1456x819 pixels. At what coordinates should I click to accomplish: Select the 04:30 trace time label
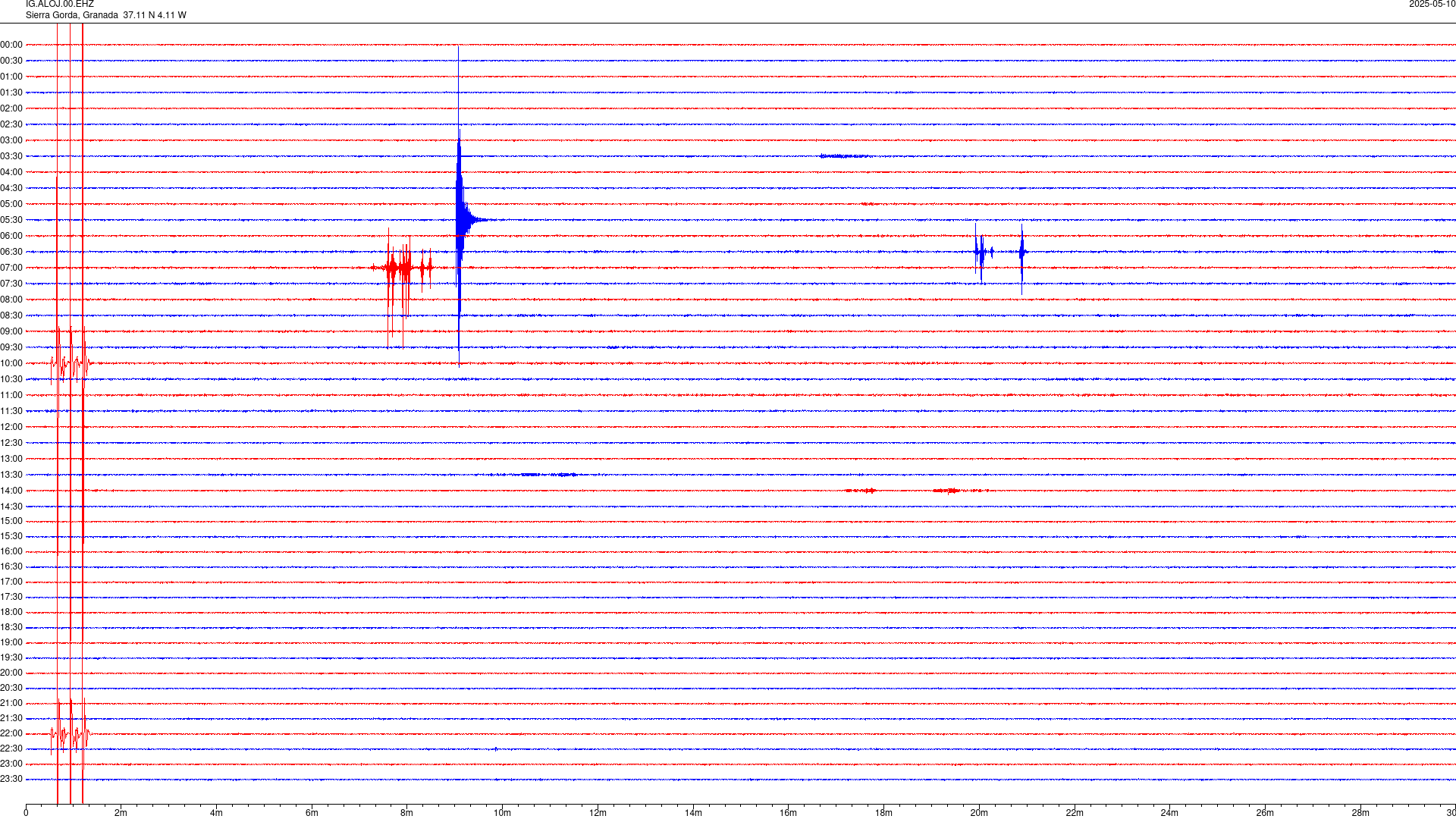click(11, 188)
